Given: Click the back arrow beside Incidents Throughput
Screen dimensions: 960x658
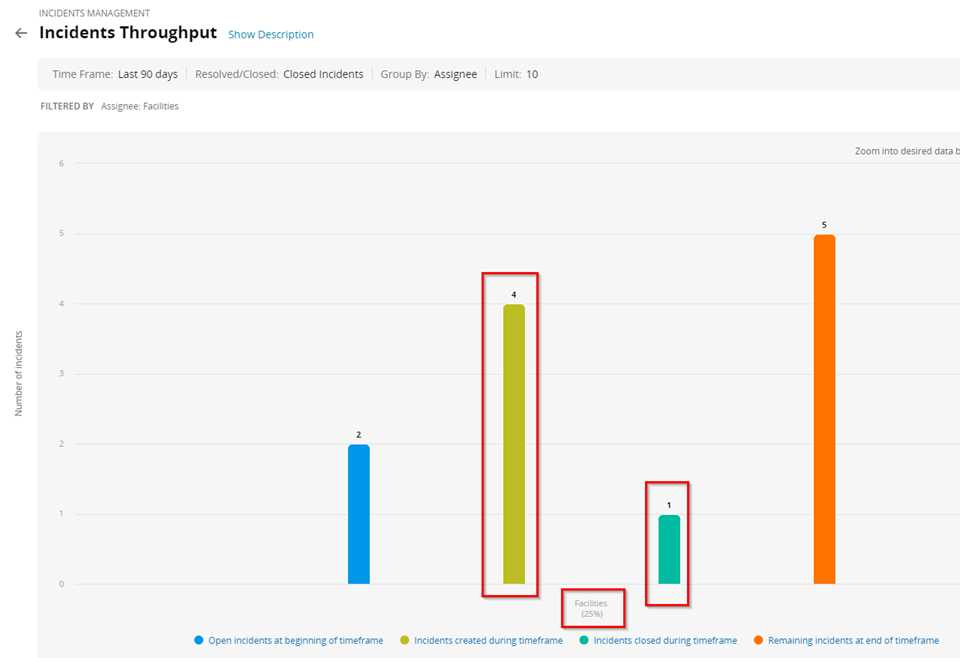Looking at the screenshot, I should click(21, 33).
